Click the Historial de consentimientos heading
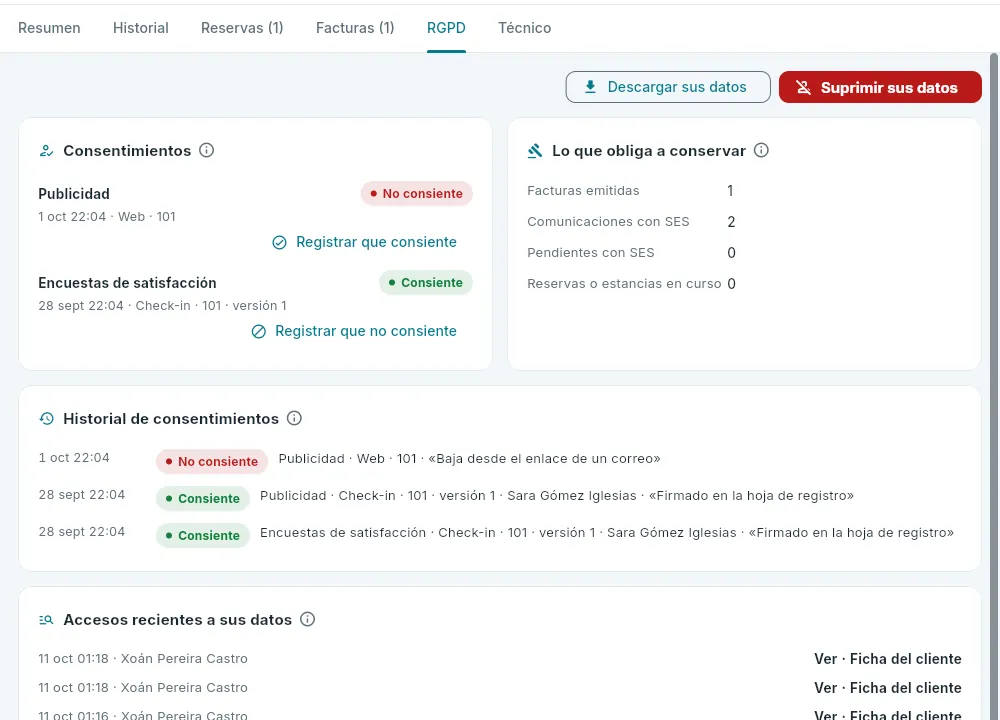This screenshot has height=720, width=1000. pos(171,419)
